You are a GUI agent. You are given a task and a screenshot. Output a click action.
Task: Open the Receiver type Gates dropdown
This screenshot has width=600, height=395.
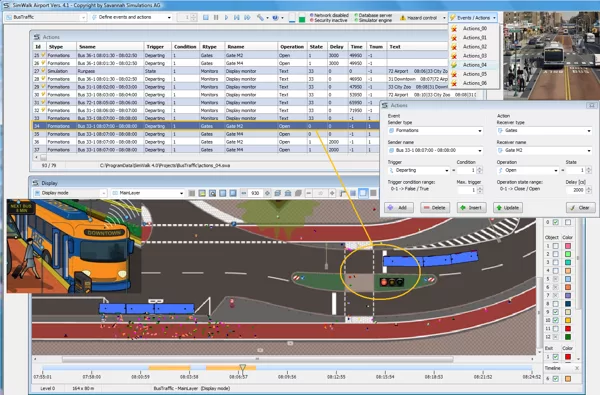(x=544, y=131)
